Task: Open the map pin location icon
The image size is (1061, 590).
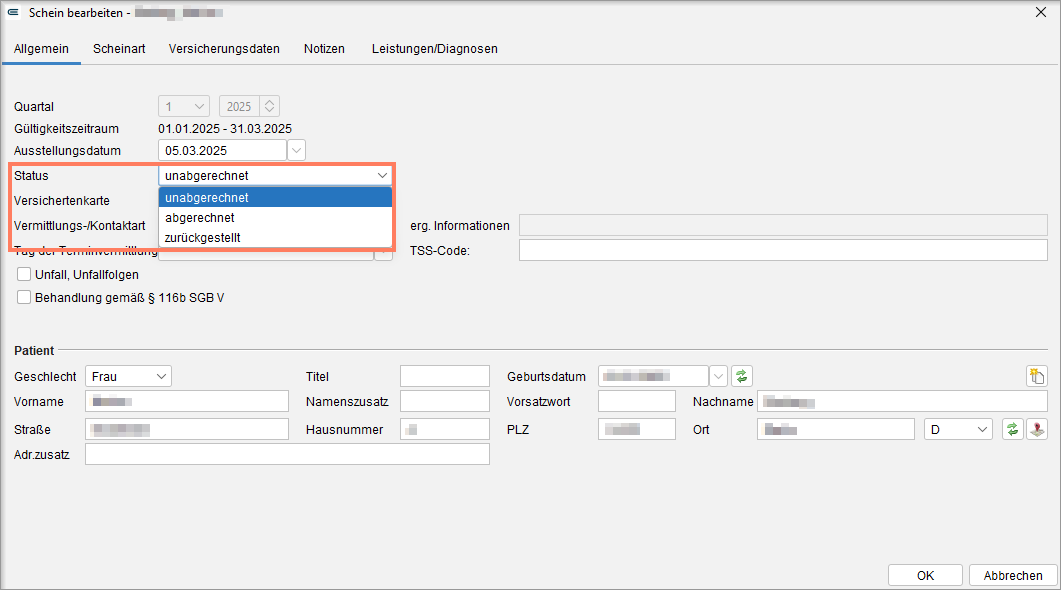Action: coord(1037,429)
